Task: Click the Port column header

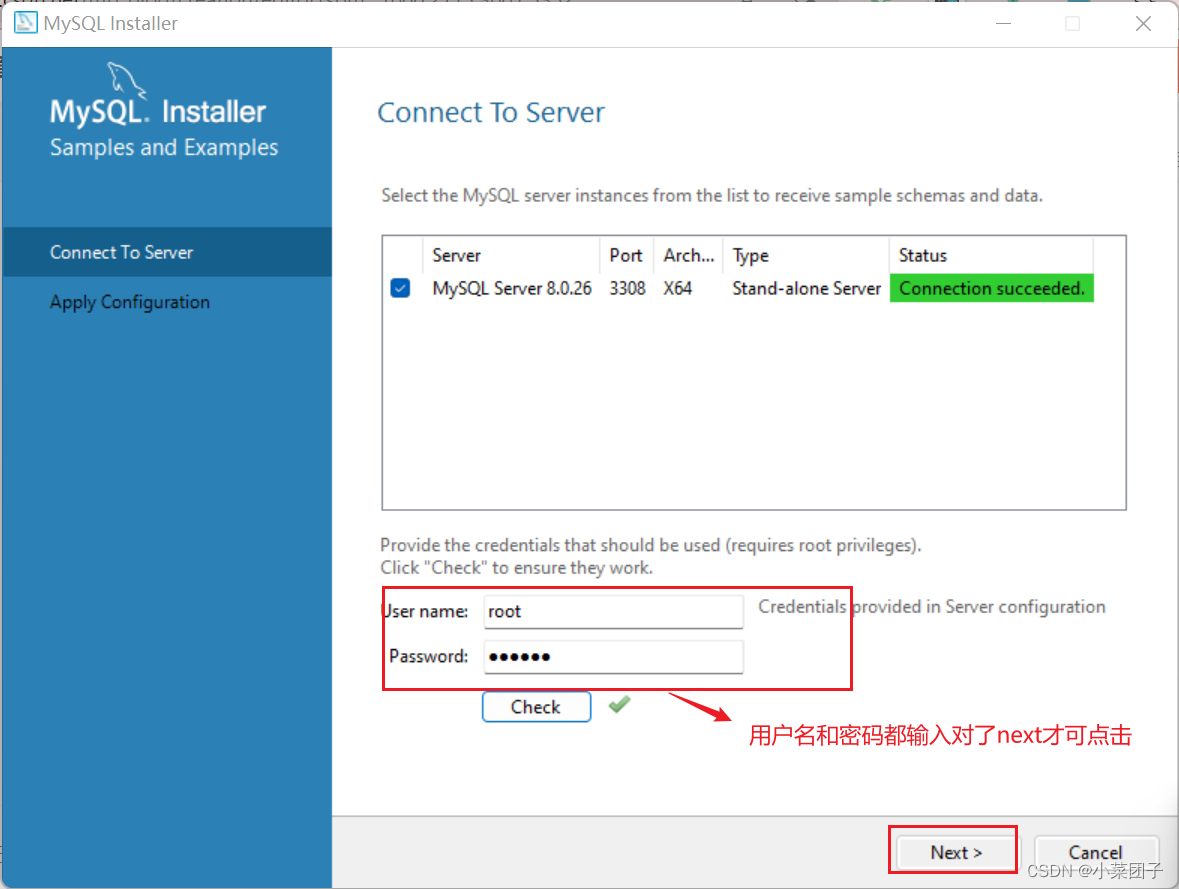Action: tap(626, 255)
